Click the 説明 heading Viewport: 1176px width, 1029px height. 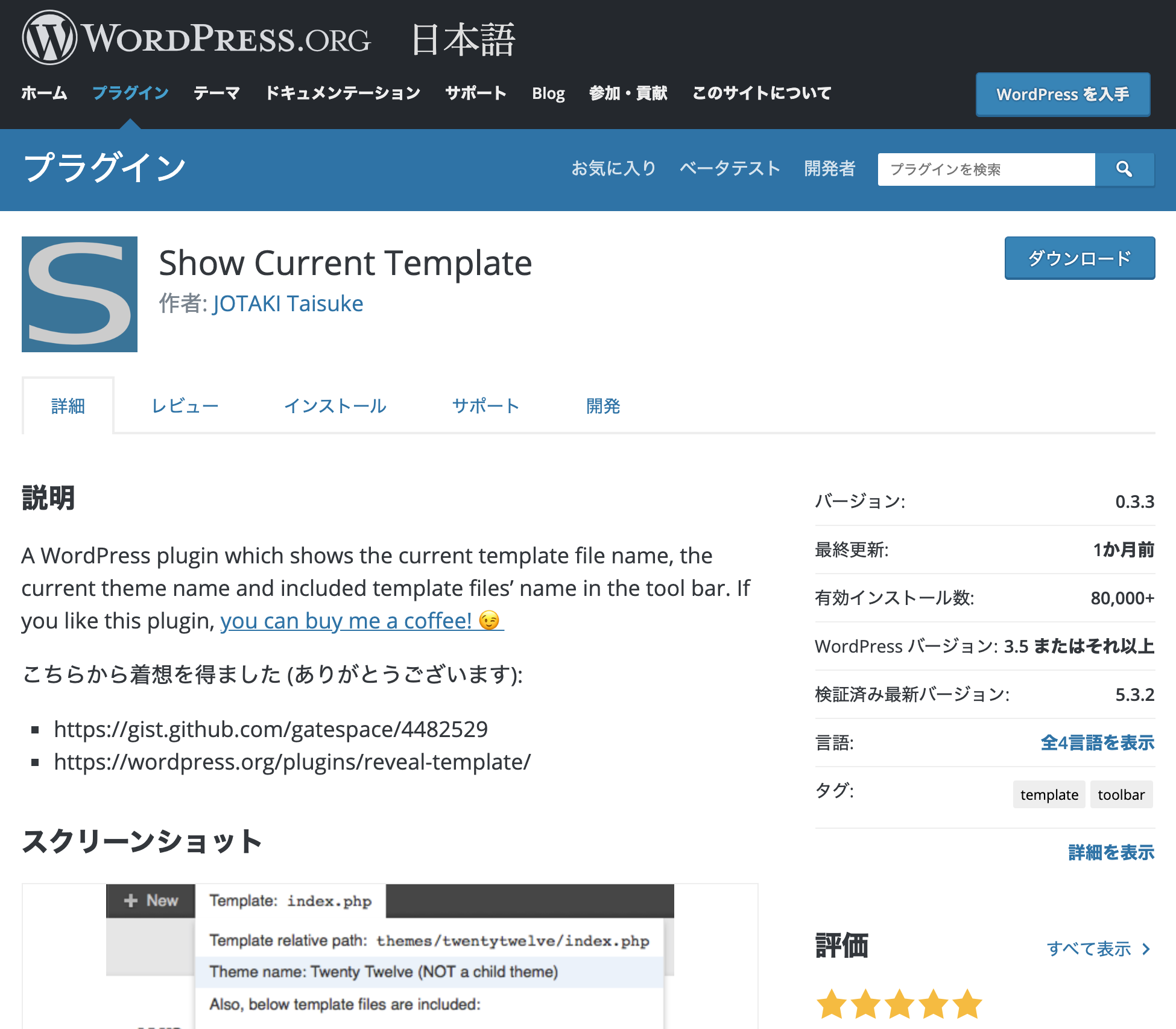(48, 498)
